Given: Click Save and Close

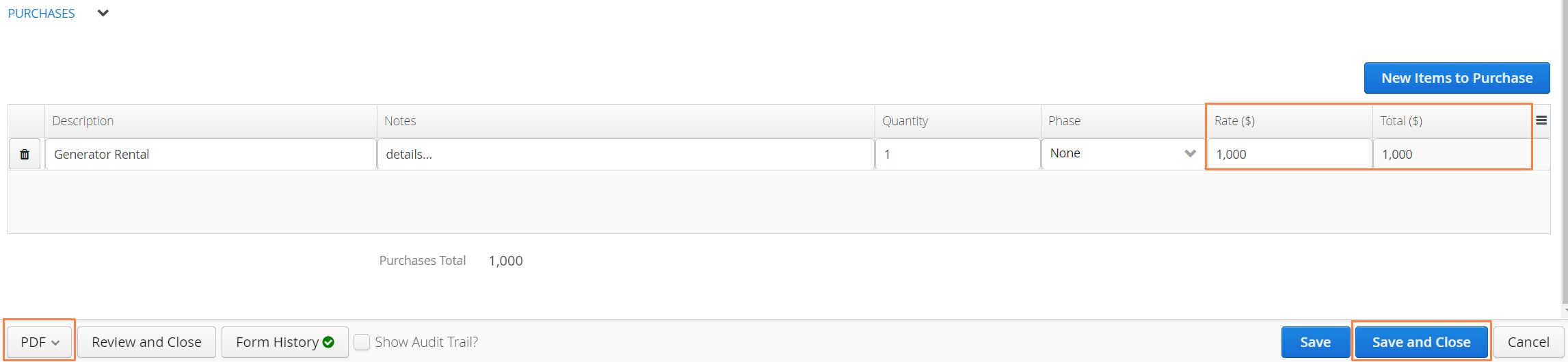Looking at the screenshot, I should click(x=1421, y=342).
